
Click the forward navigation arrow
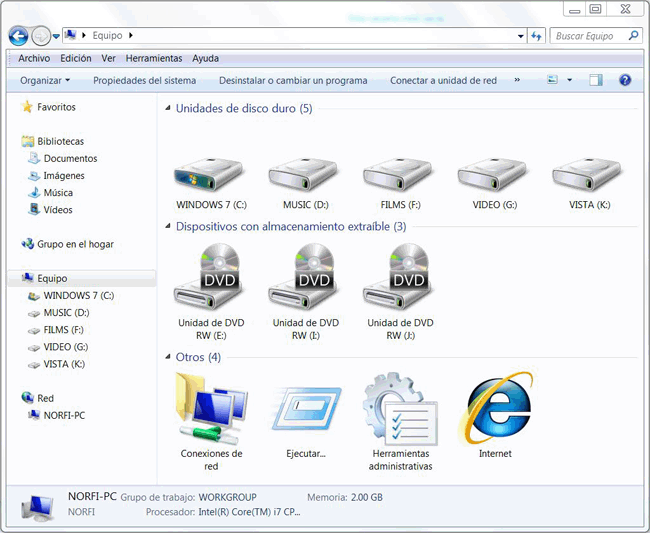pyautogui.click(x=41, y=36)
